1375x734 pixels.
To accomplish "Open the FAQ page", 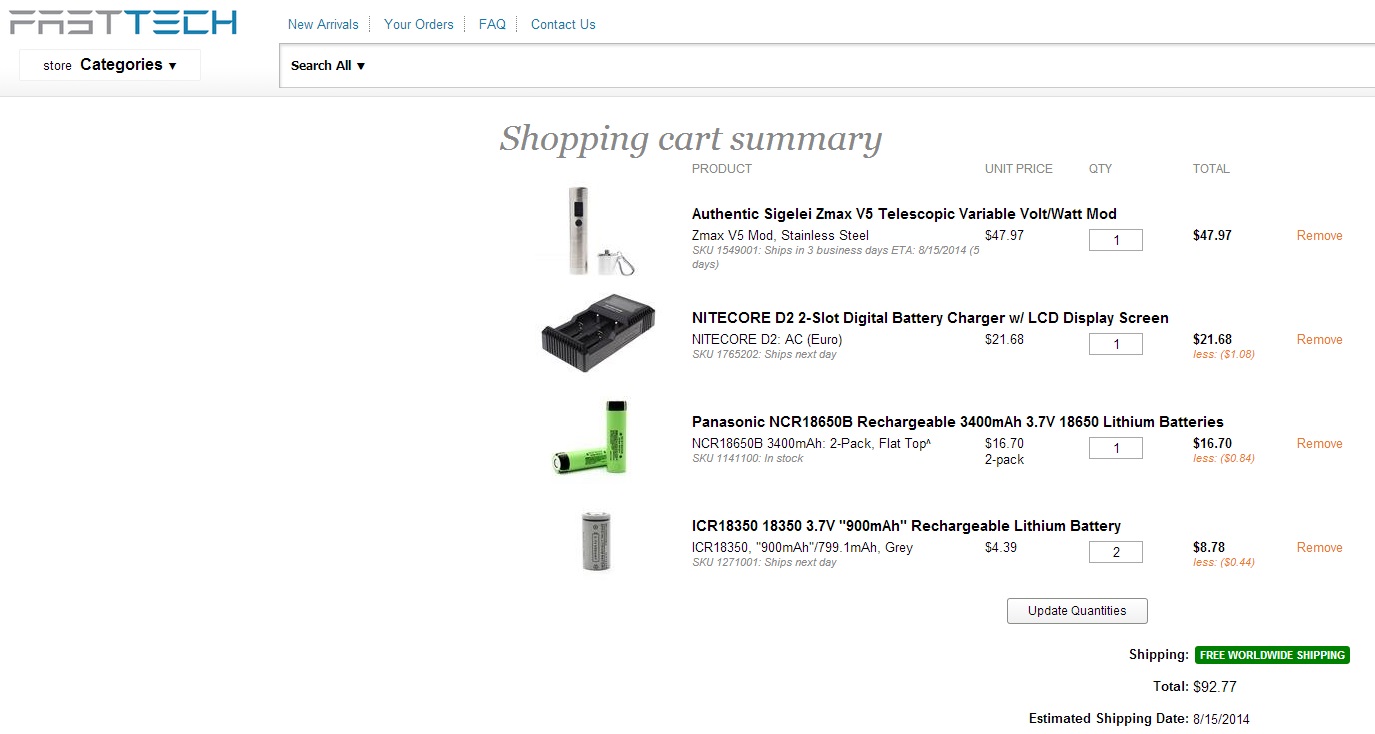I will coord(492,24).
